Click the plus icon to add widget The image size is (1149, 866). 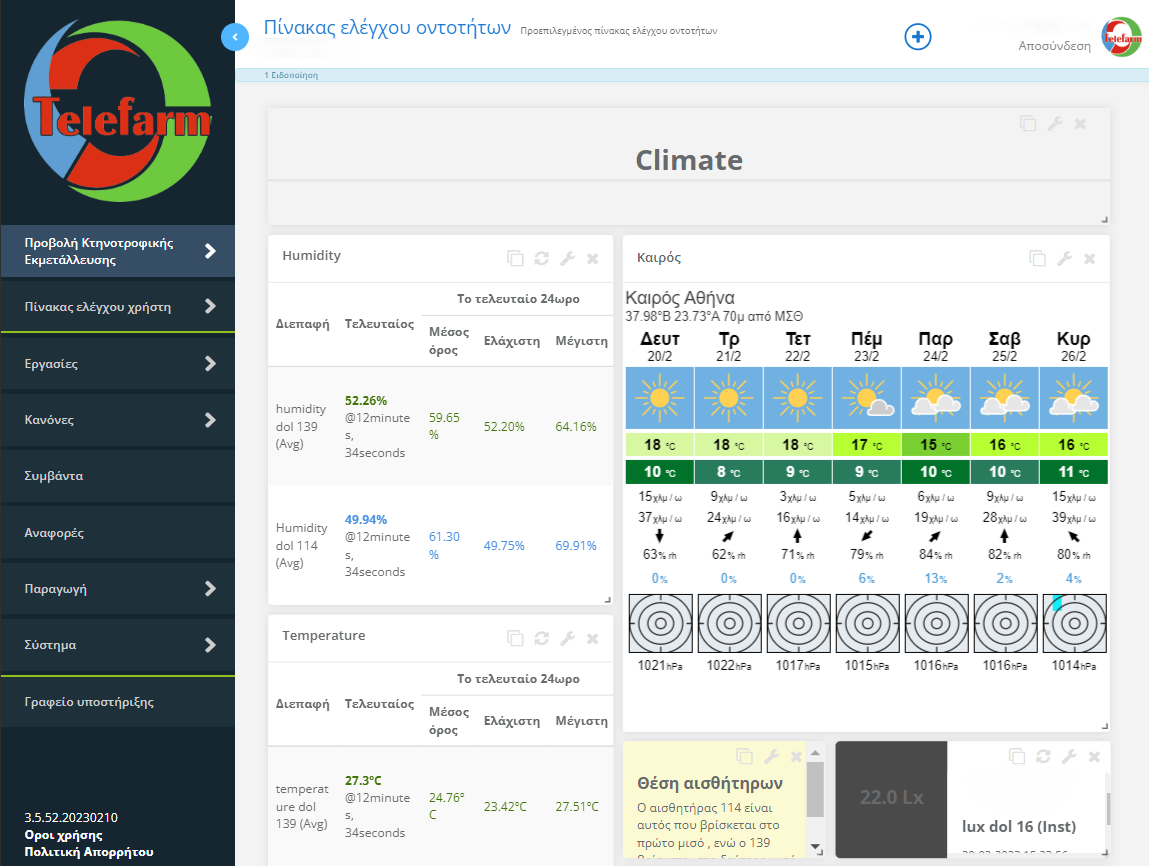(x=917, y=37)
